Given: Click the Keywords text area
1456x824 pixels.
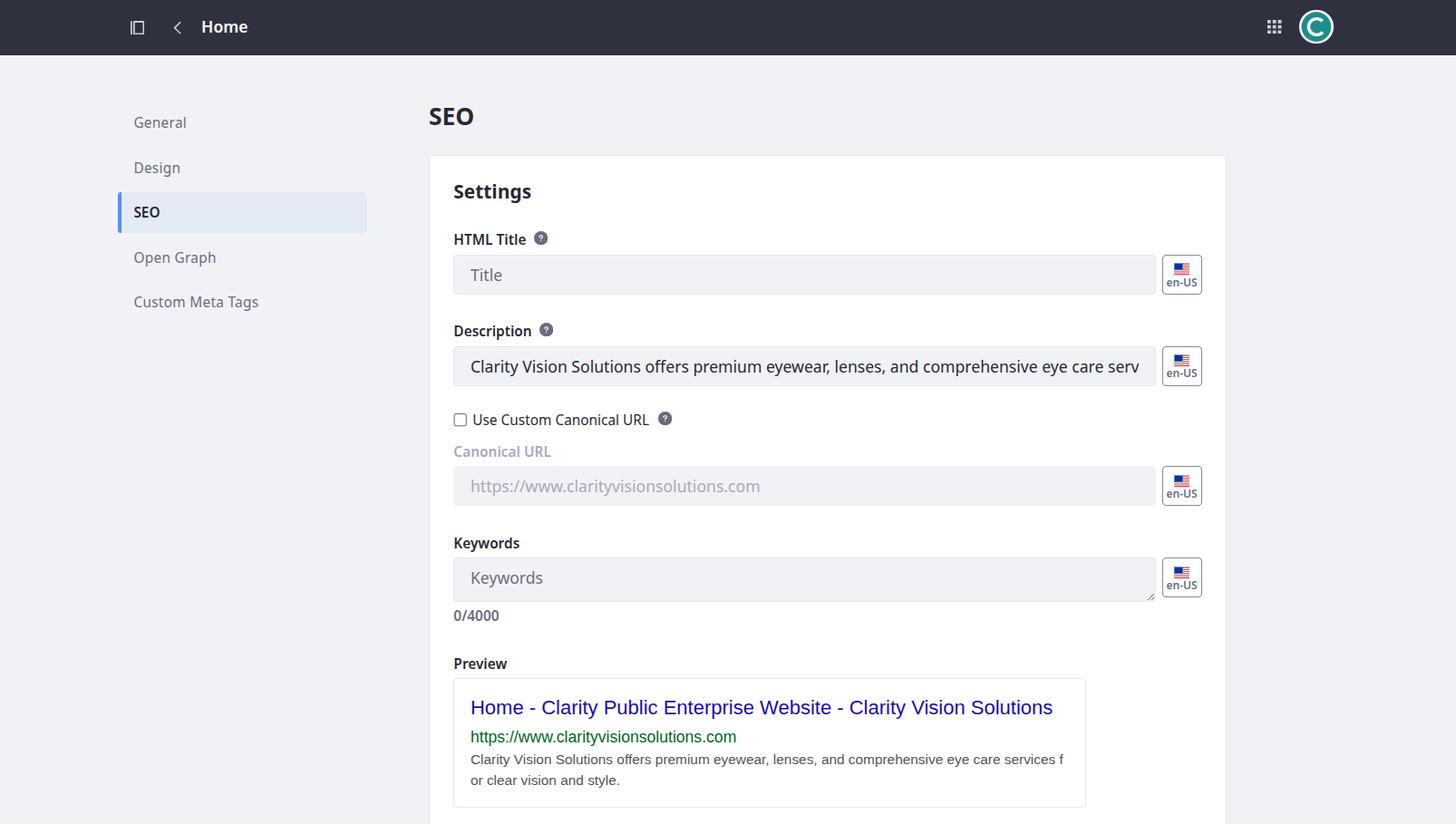Looking at the screenshot, I should [804, 579].
